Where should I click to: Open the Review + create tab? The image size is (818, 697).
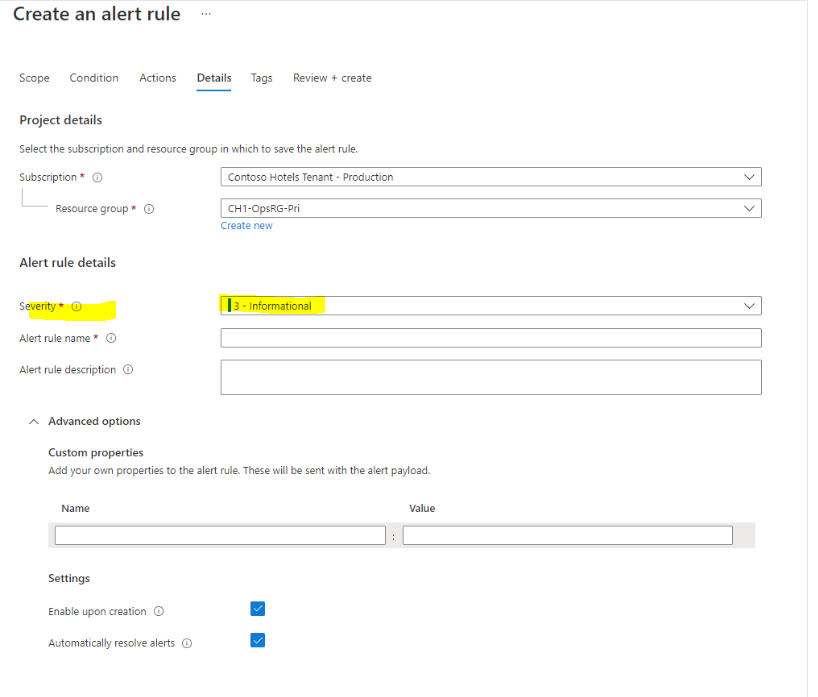coord(332,78)
